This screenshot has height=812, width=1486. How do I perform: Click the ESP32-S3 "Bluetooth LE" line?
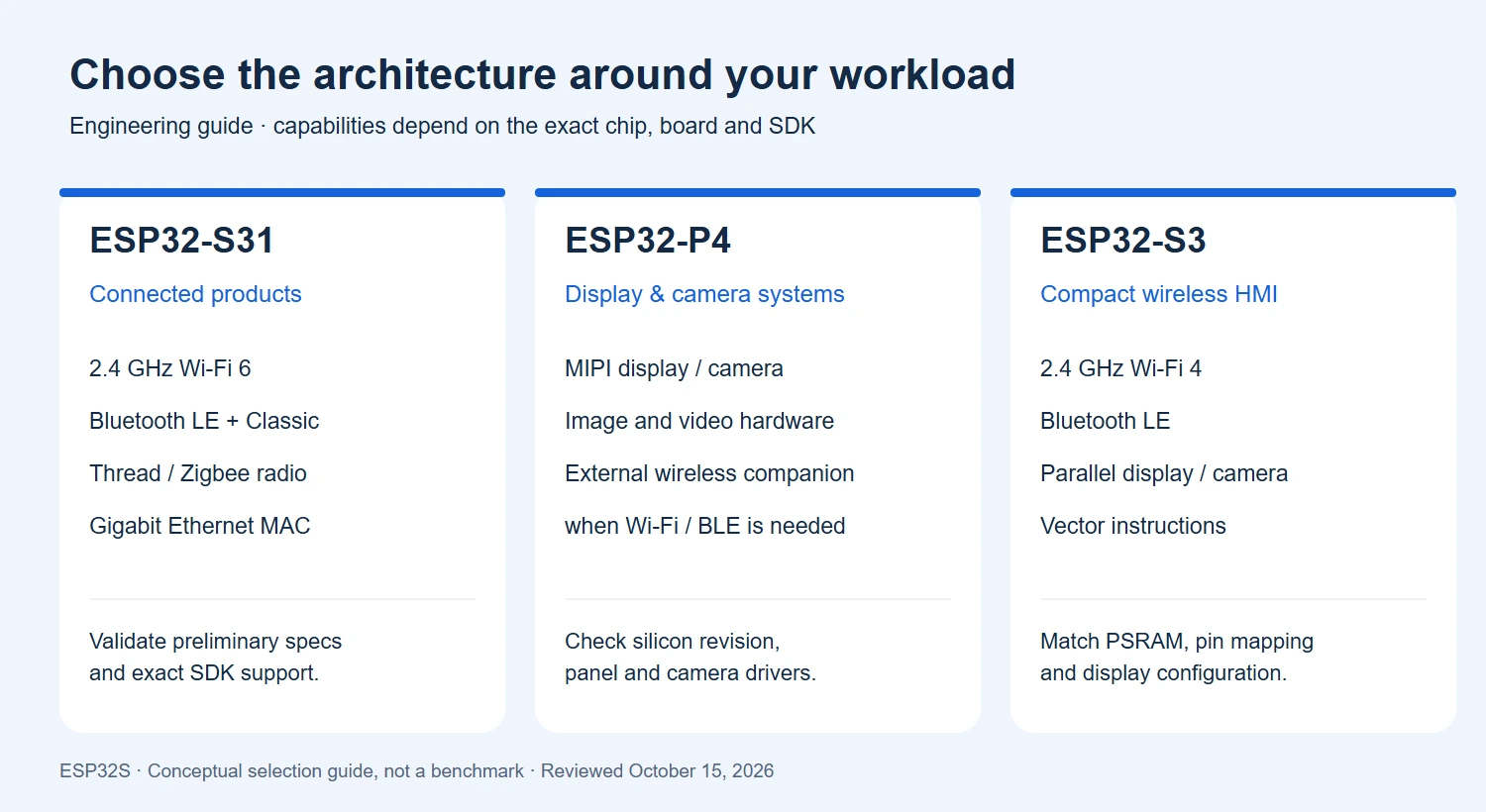pyautogui.click(x=1106, y=421)
